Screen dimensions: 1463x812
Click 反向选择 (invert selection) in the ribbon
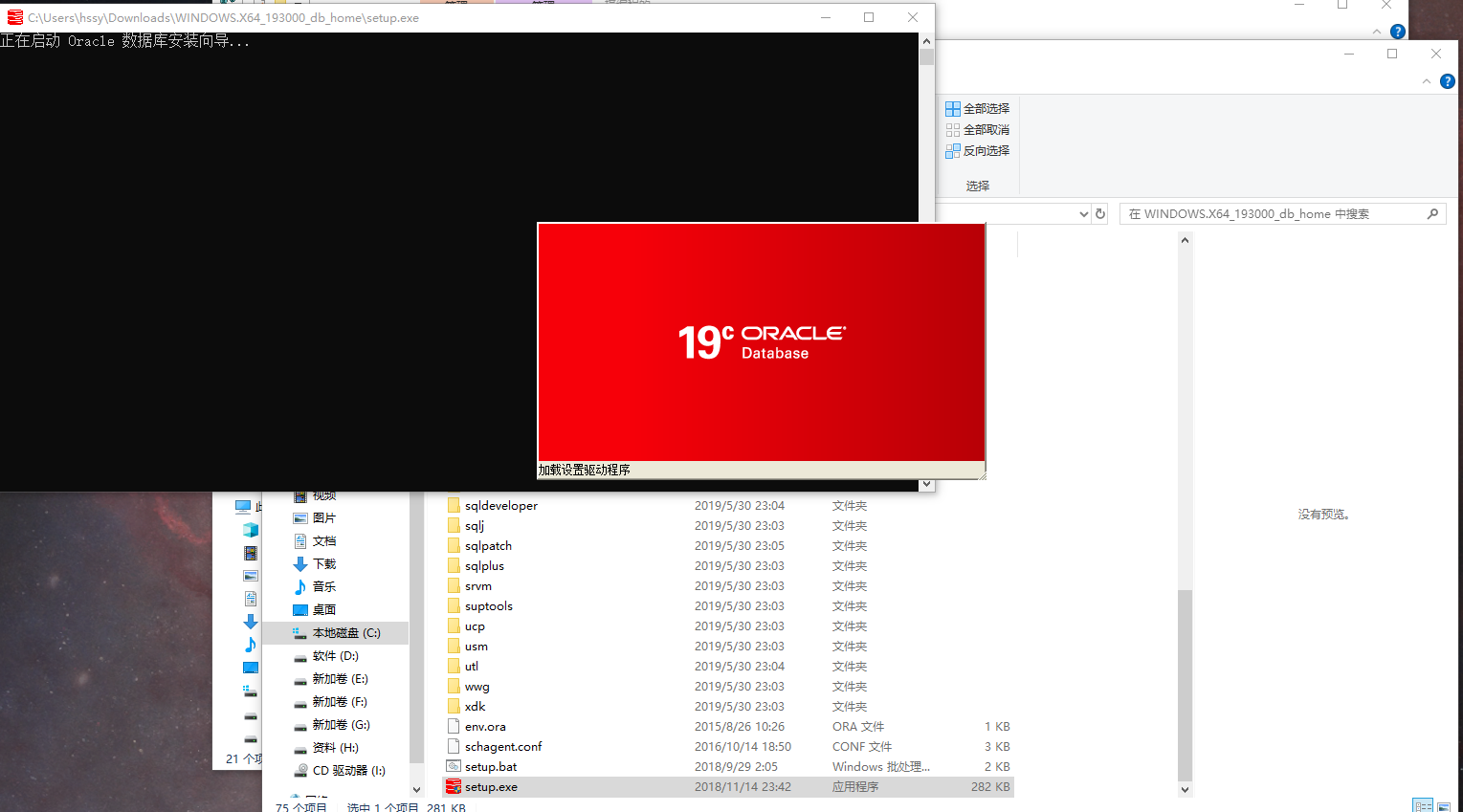[x=978, y=151]
